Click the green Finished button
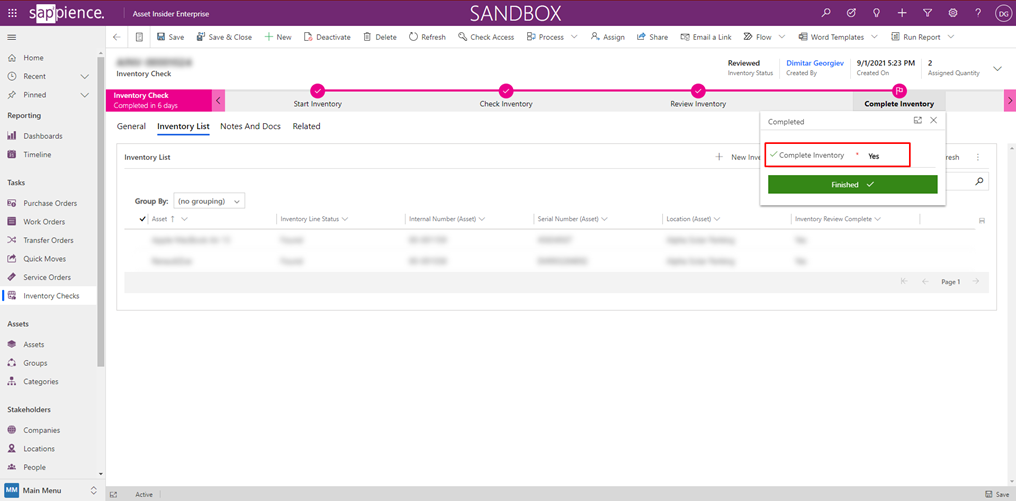Viewport: 1016px width, 501px height. tap(852, 185)
